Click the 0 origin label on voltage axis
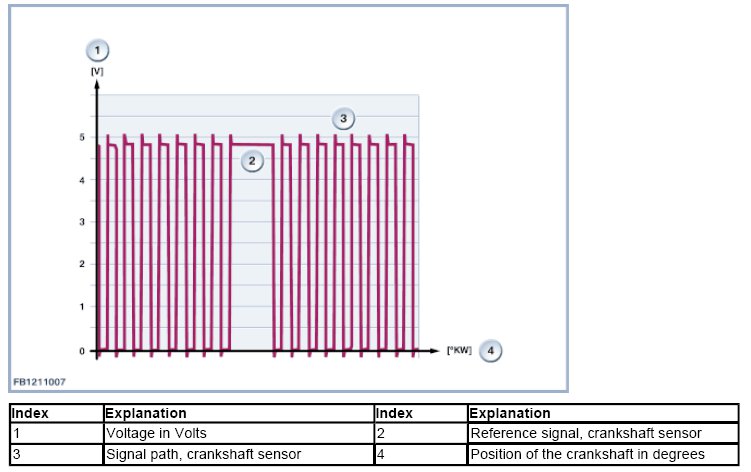Image resolution: width=751 pixels, height=472 pixels. 83,352
